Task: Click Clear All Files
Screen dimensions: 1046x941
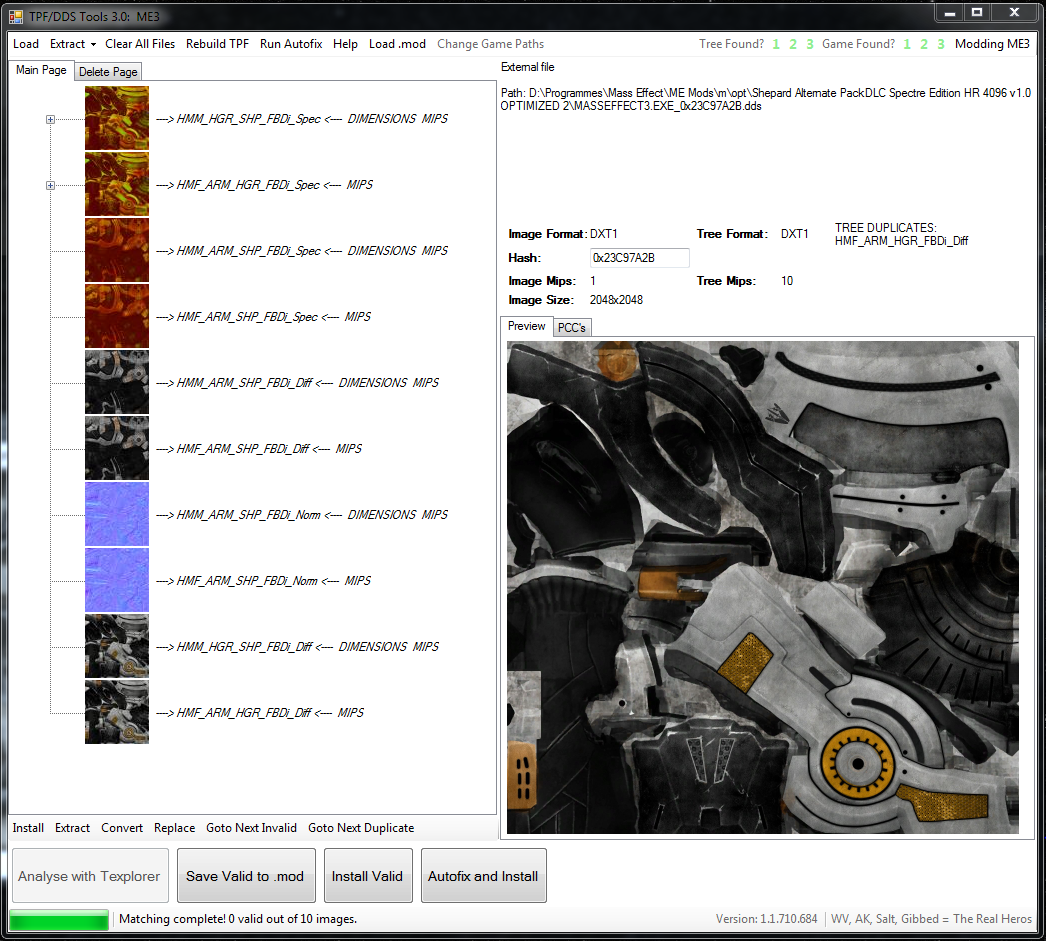Action: pyautogui.click(x=140, y=44)
